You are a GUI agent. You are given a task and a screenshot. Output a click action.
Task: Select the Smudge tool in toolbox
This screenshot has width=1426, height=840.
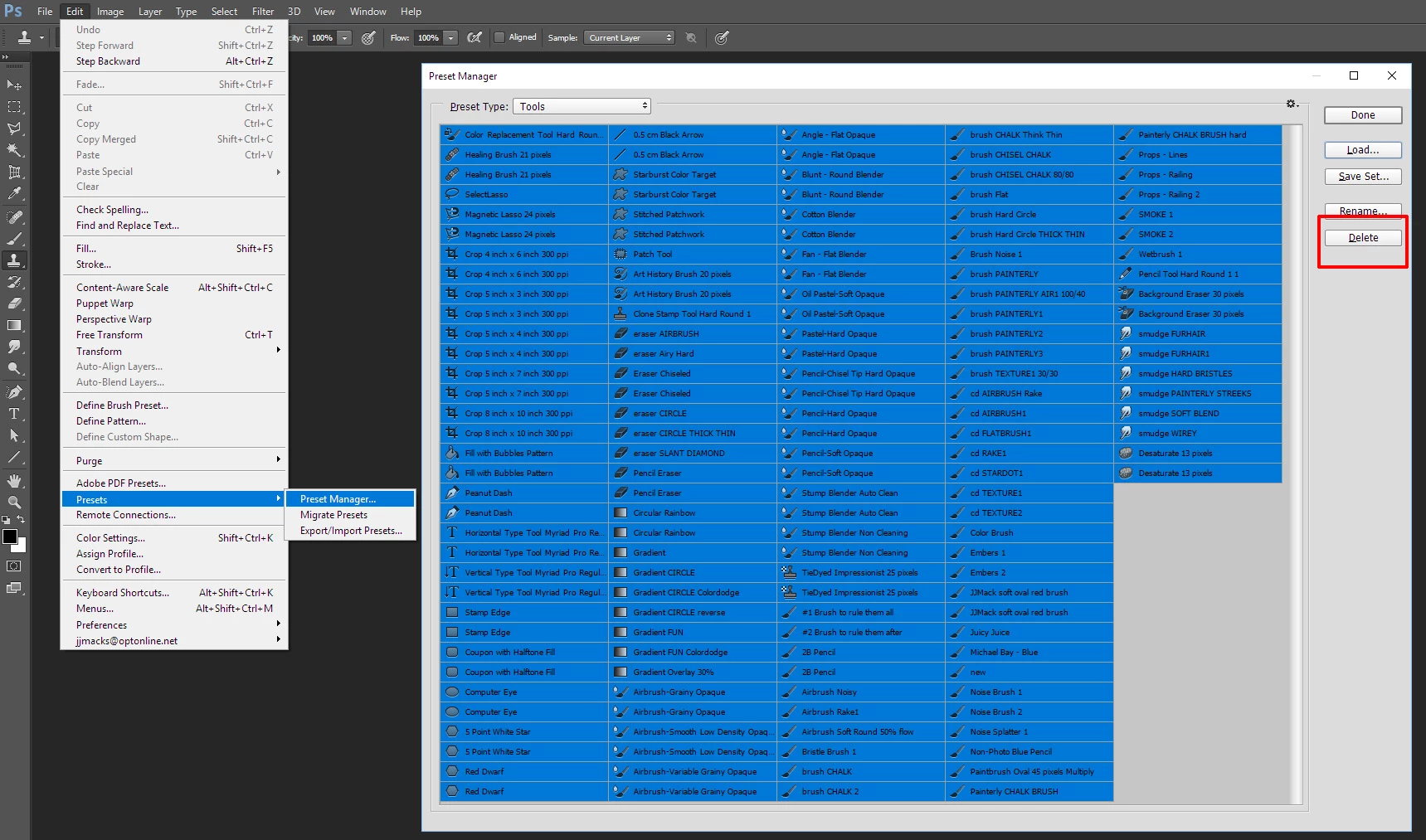coord(14,347)
